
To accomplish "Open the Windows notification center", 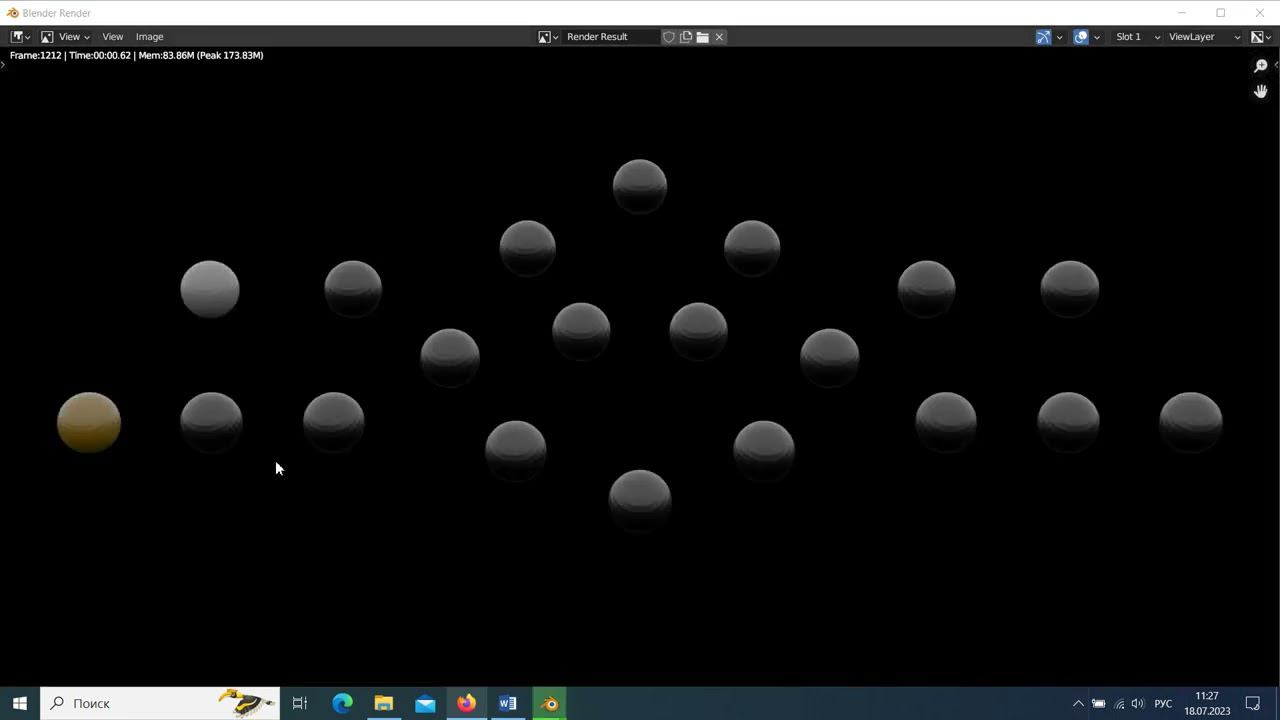I will pyautogui.click(x=1253, y=703).
